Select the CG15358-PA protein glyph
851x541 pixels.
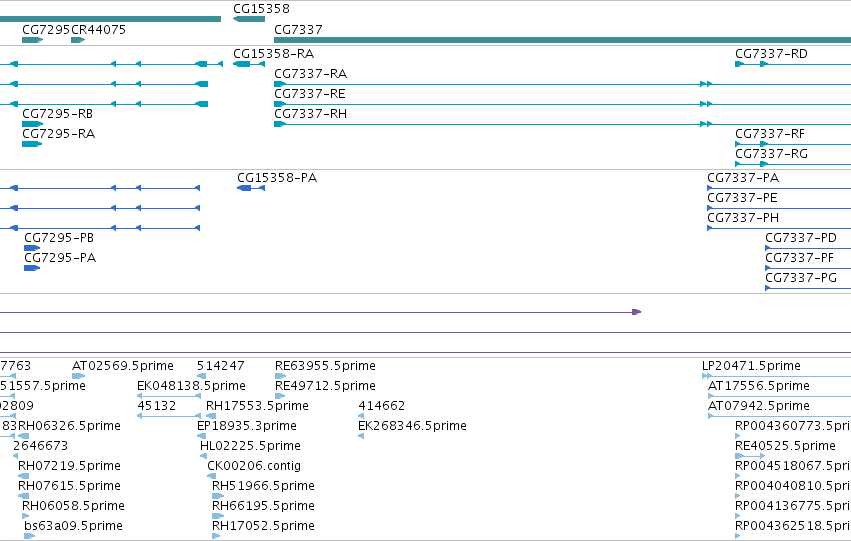tap(251, 188)
